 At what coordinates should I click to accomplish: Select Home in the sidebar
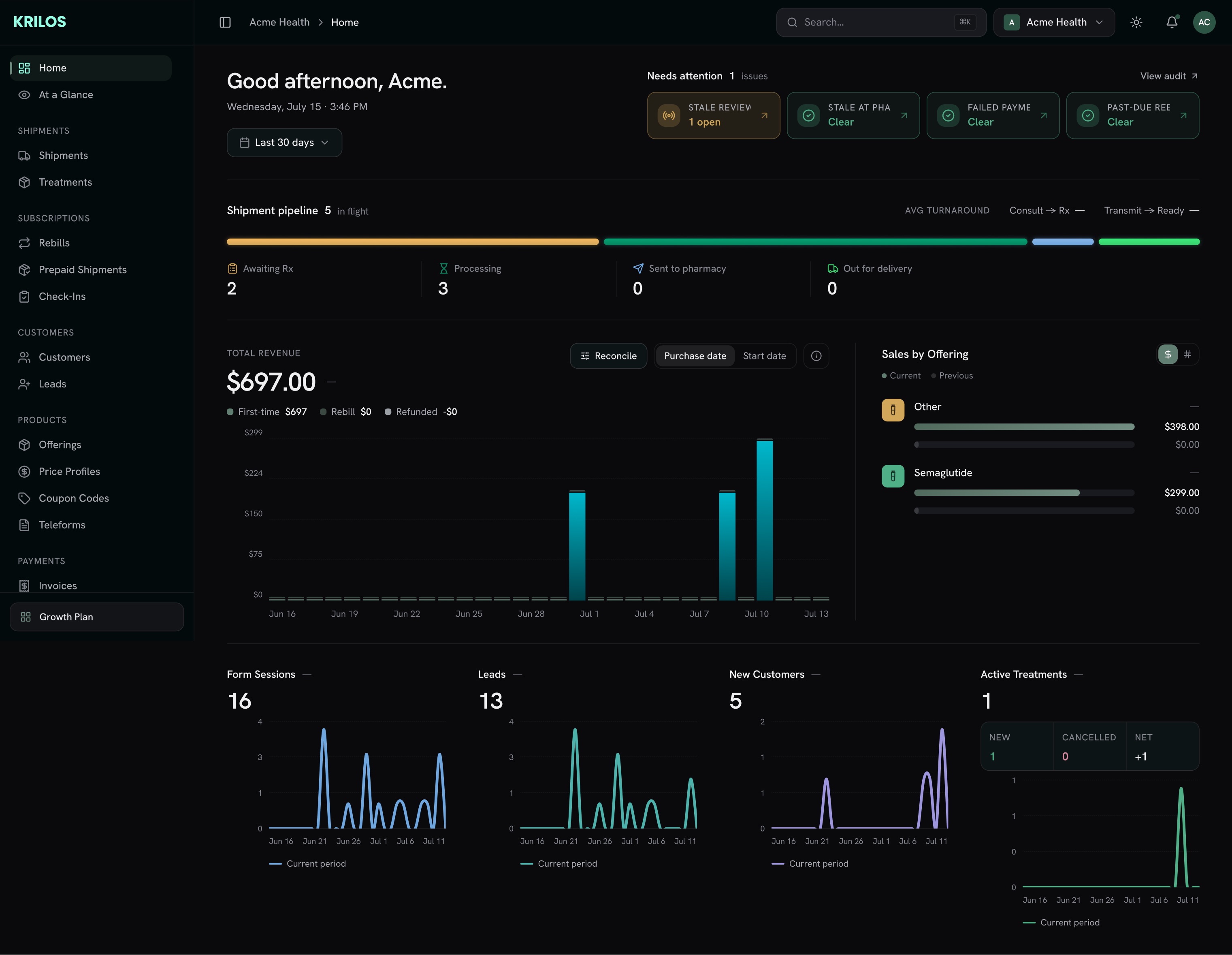point(91,68)
